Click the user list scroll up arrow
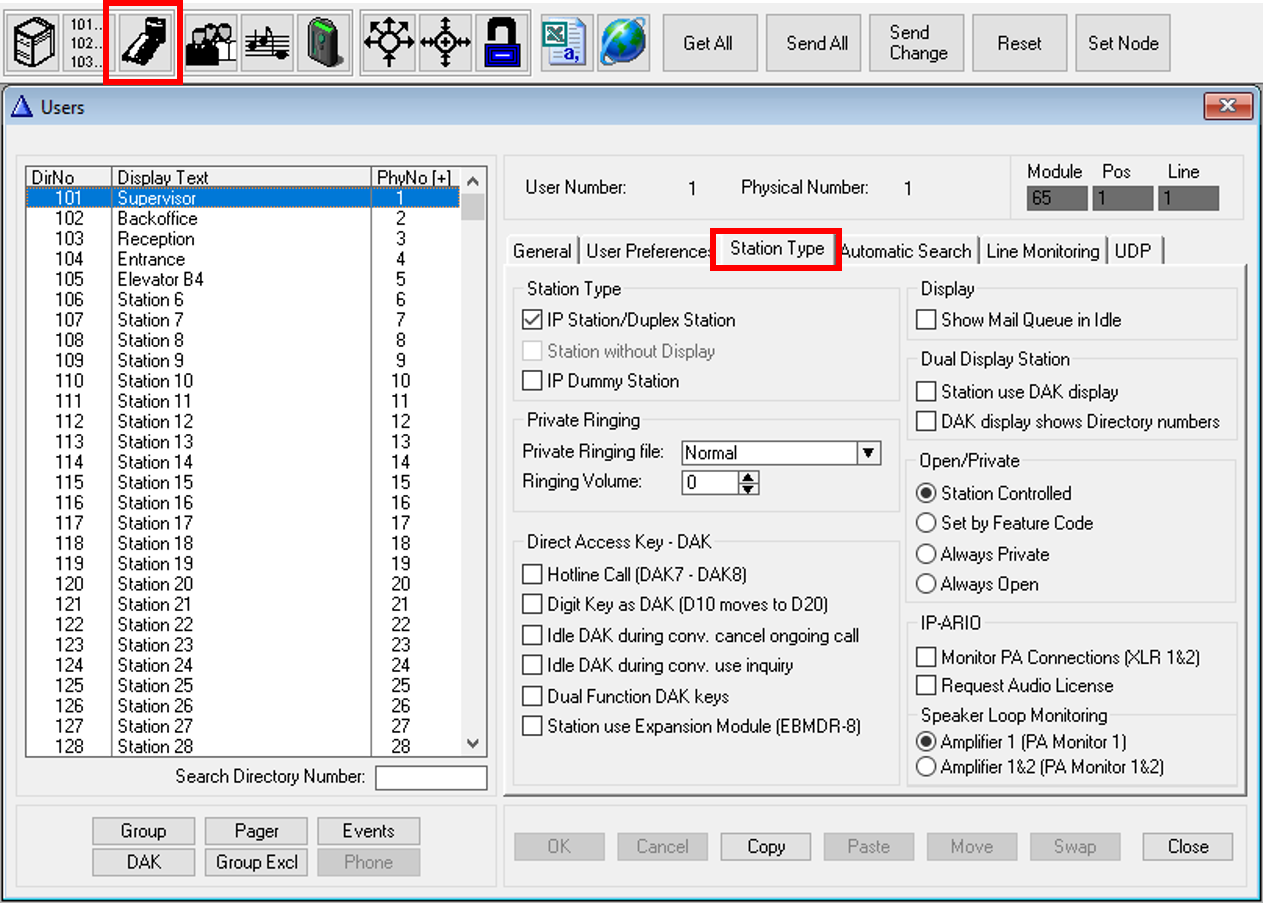This screenshot has width=1263, height=903. point(474,181)
